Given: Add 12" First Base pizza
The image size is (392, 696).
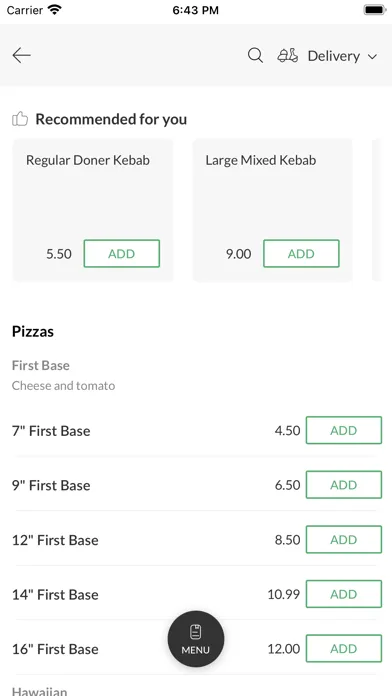Looking at the screenshot, I should tap(344, 539).
